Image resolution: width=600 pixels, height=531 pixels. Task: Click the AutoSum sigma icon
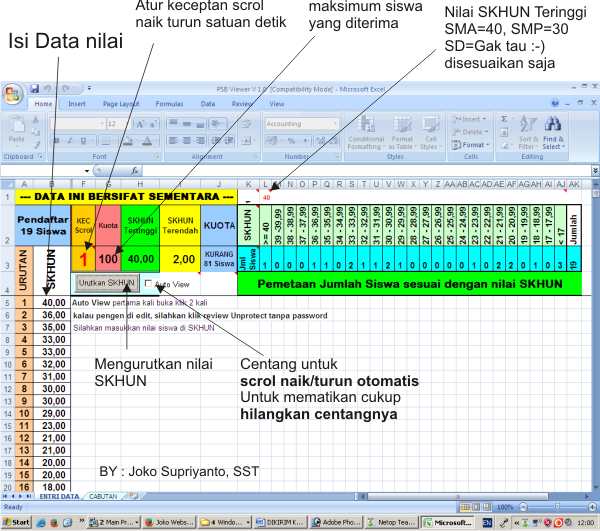tap(504, 119)
